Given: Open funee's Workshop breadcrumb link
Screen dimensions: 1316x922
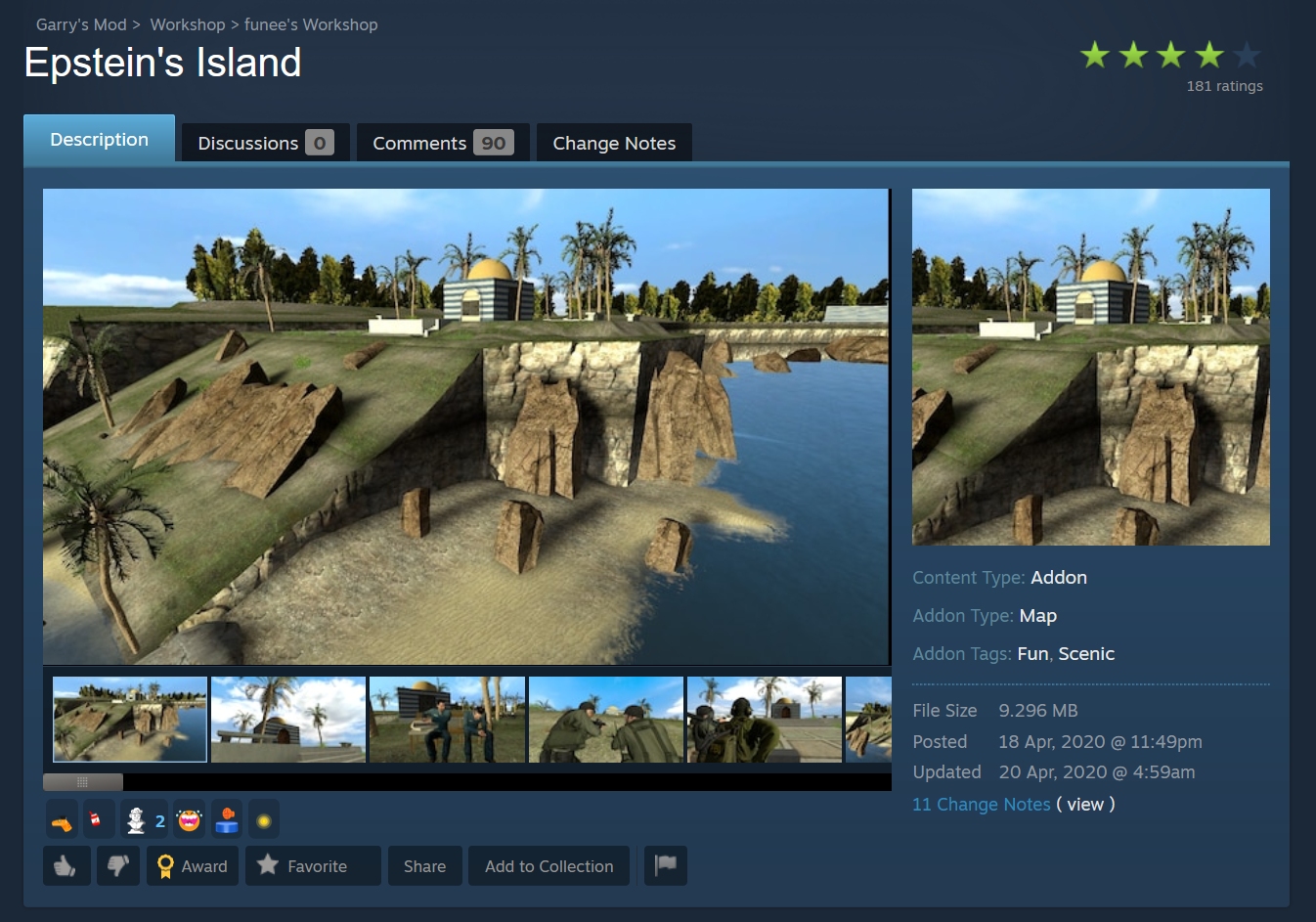Looking at the screenshot, I should pos(311,24).
